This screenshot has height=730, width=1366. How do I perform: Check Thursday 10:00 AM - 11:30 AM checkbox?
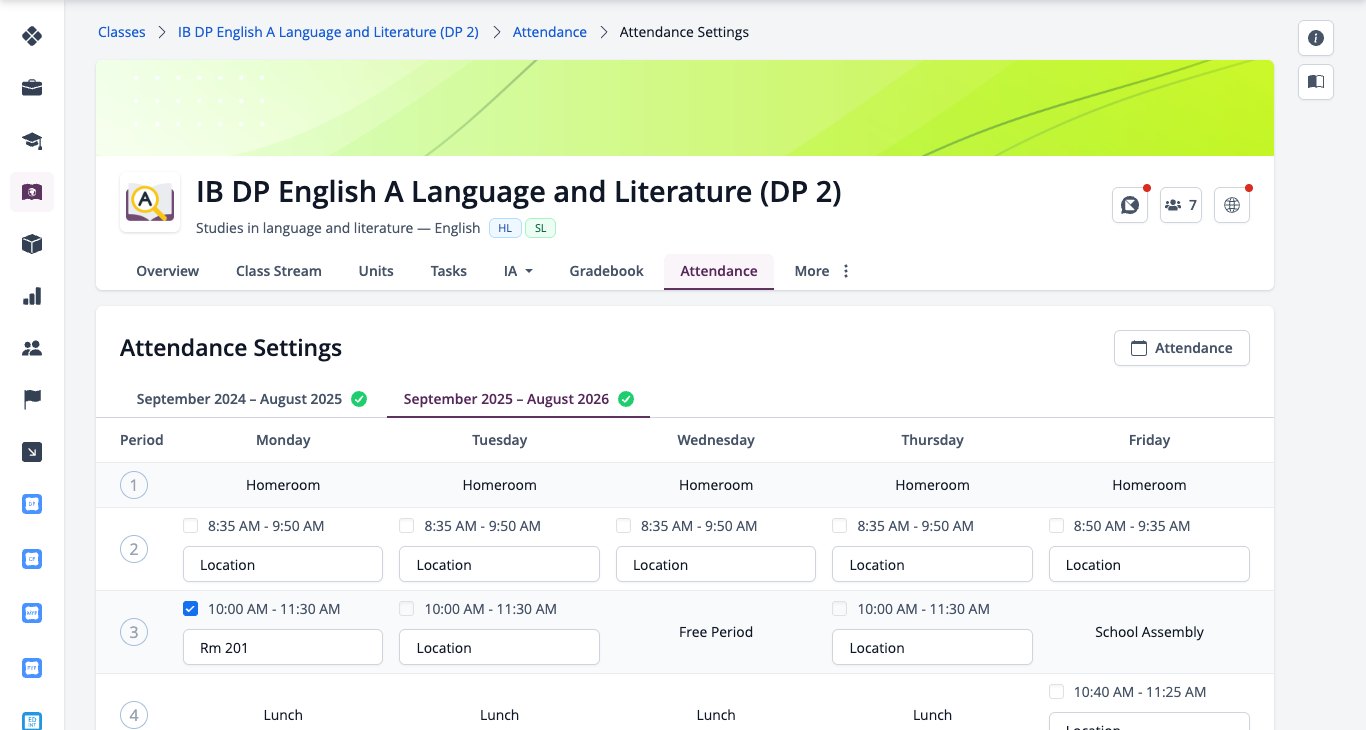(x=840, y=608)
